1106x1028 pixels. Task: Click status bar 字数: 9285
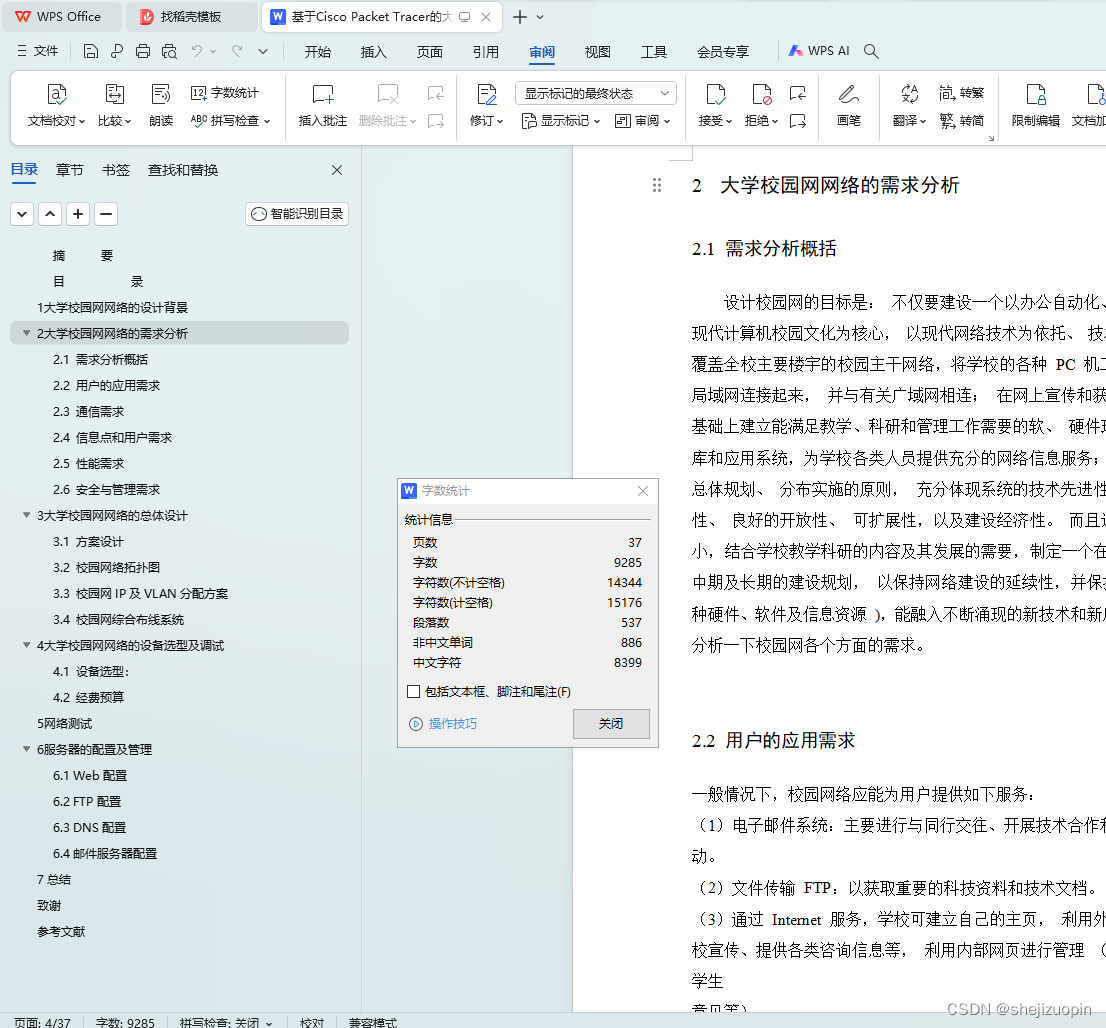tap(125, 1022)
